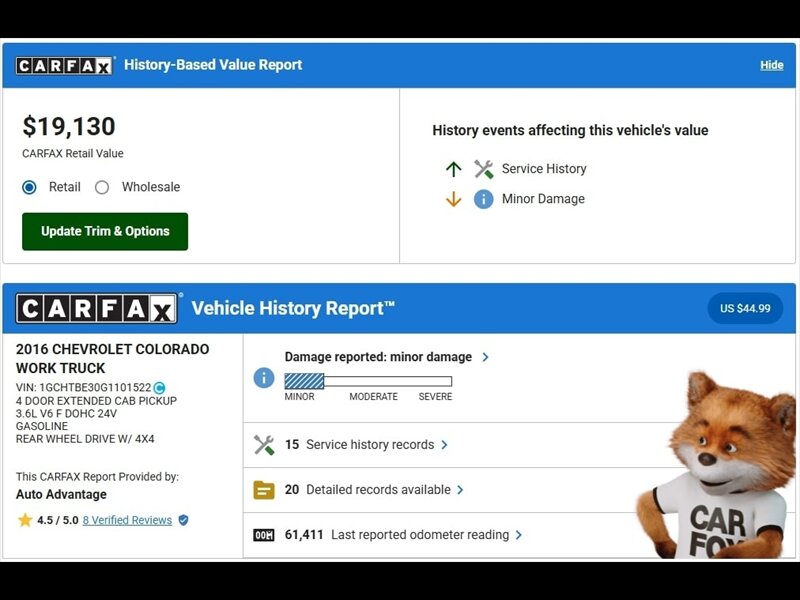
Task: Click the copy icon next to the VIN
Action: pyautogui.click(x=159, y=388)
